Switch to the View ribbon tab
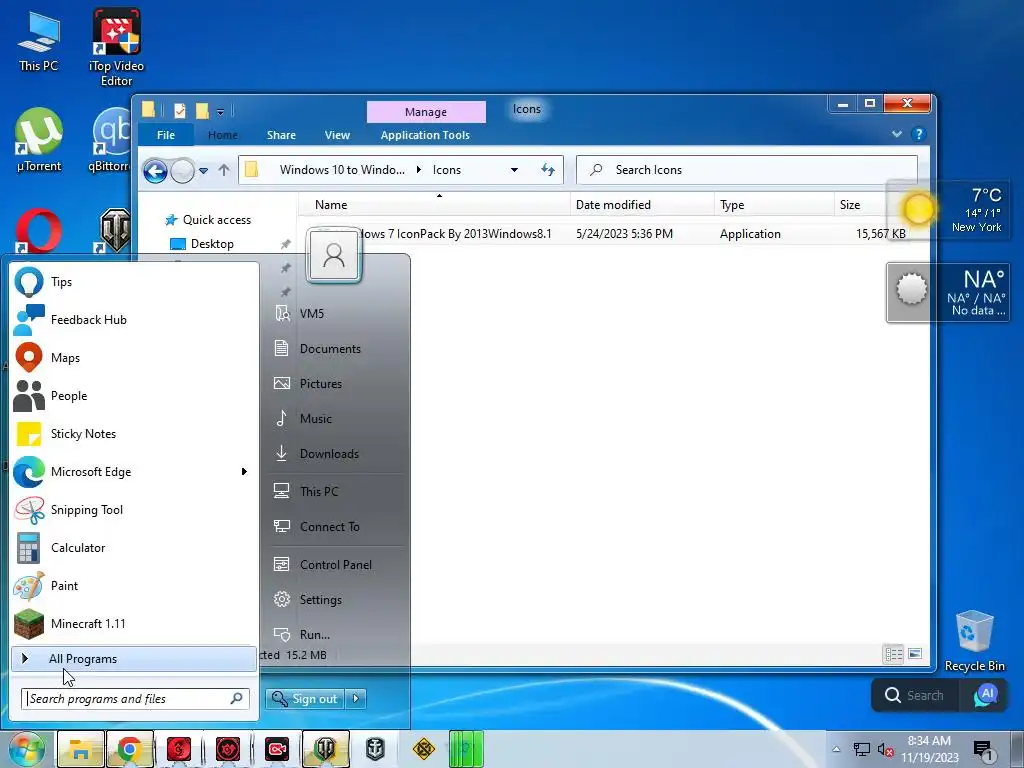 click(338, 135)
